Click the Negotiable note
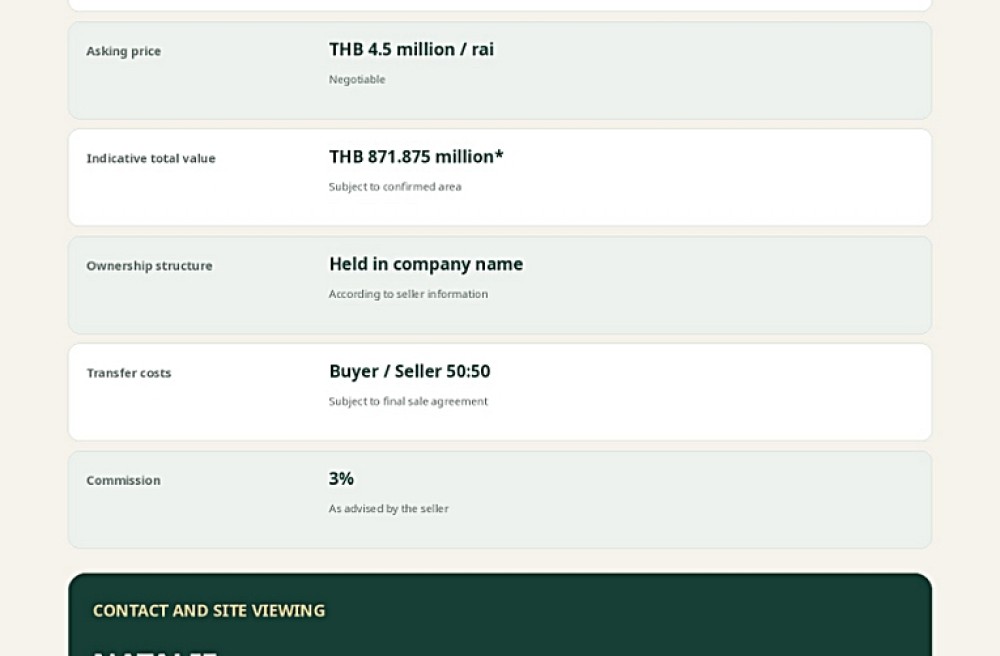 click(x=357, y=79)
